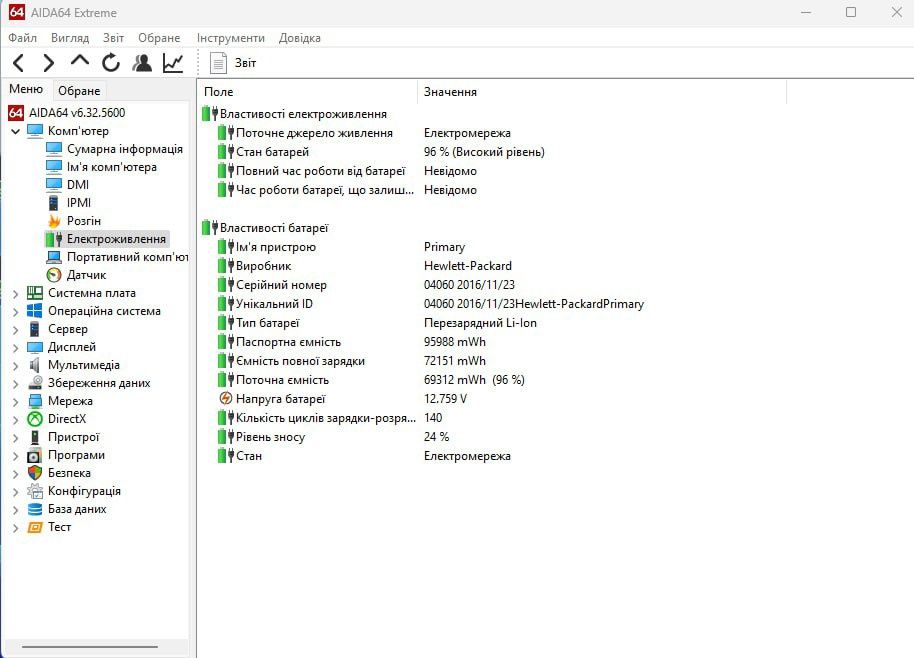
Task: Open the user manager icon in the toolbar
Action: click(142, 62)
